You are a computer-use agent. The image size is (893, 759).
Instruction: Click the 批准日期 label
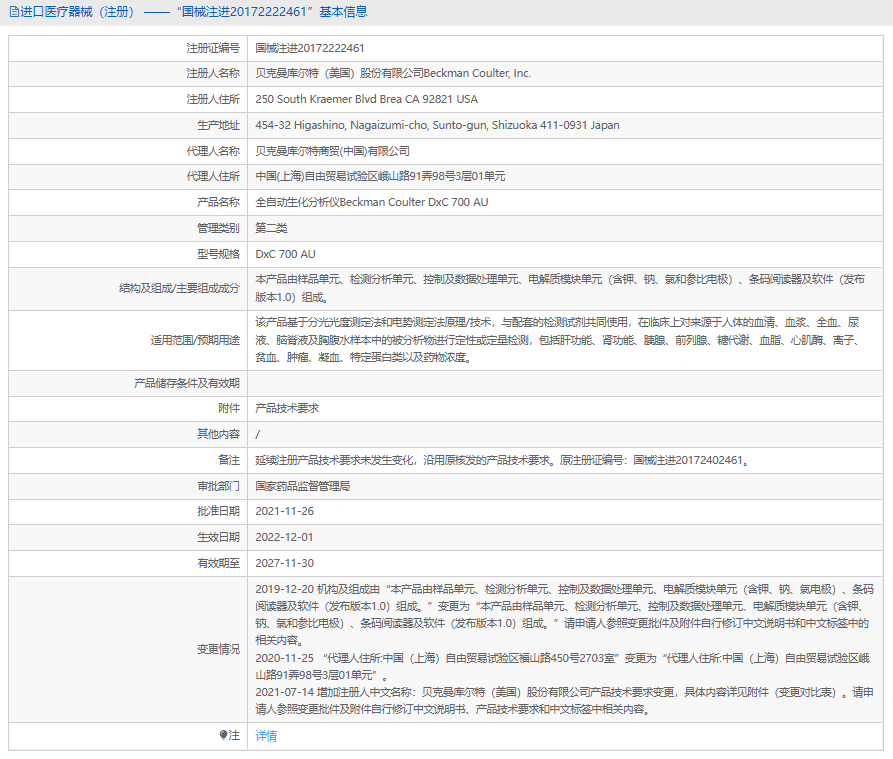(x=219, y=511)
